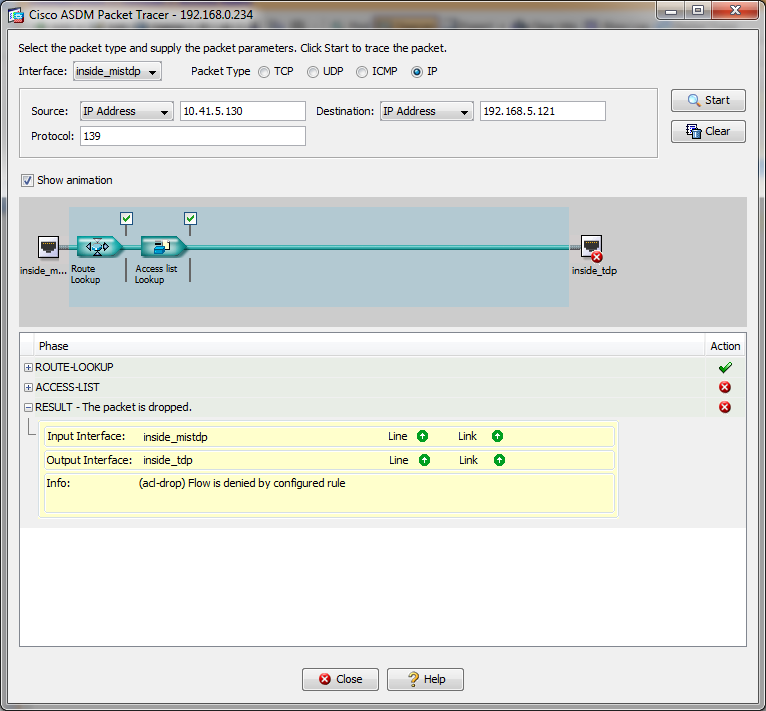Click the checkmark flag above Route Lookup

(127, 218)
